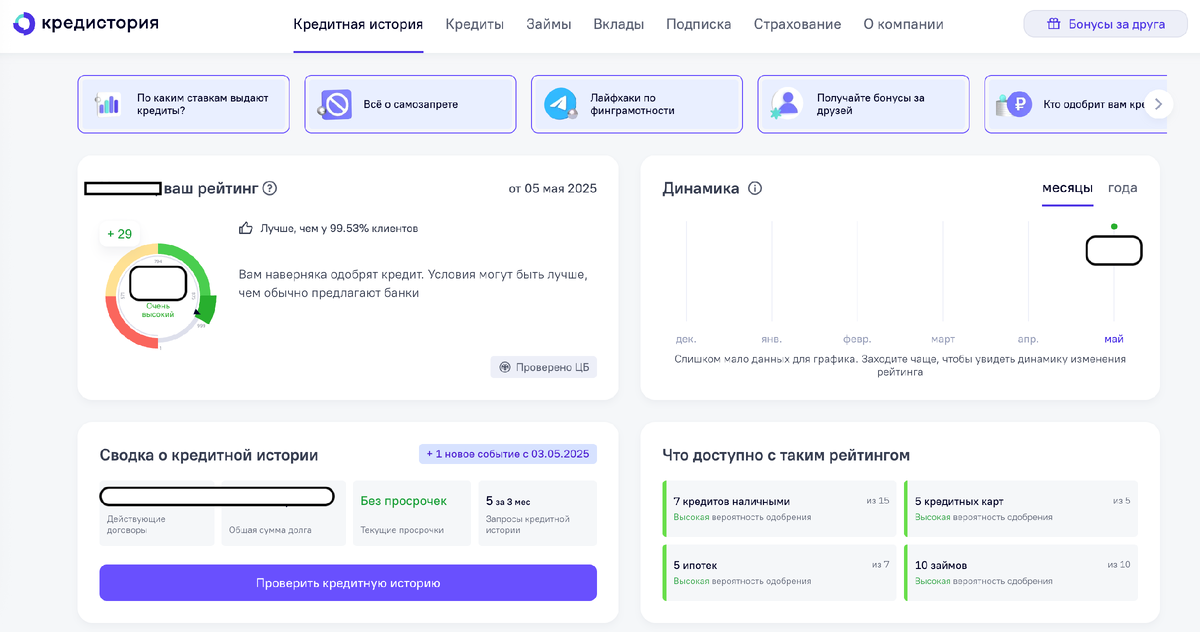The width and height of the screenshot is (1200, 632).
Task: Click the info icon next to Динамика
Action: click(x=755, y=188)
